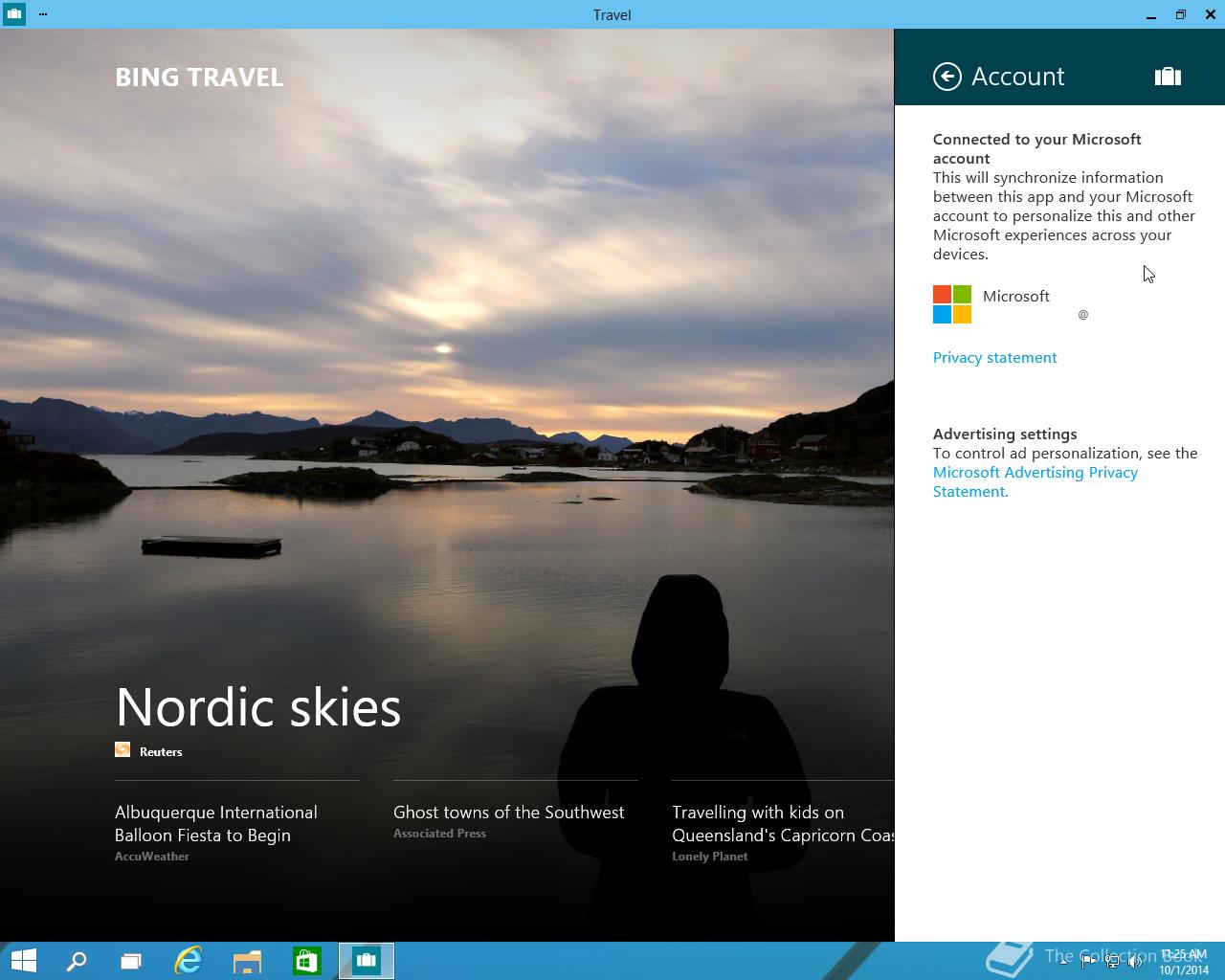This screenshot has height=980, width=1225.
Task: Open the app options ellipsis menu
Action: point(43,14)
